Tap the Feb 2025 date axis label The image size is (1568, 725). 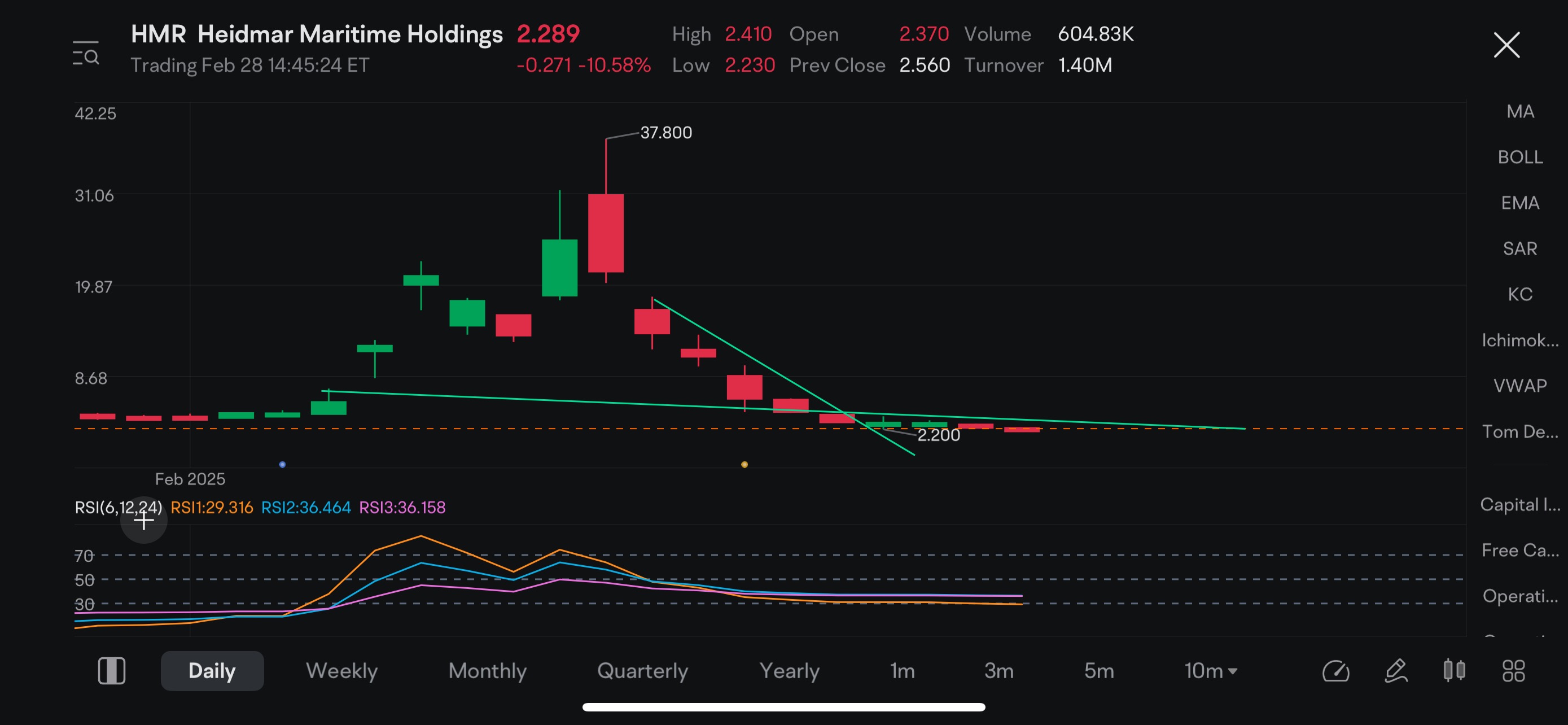tap(190, 479)
